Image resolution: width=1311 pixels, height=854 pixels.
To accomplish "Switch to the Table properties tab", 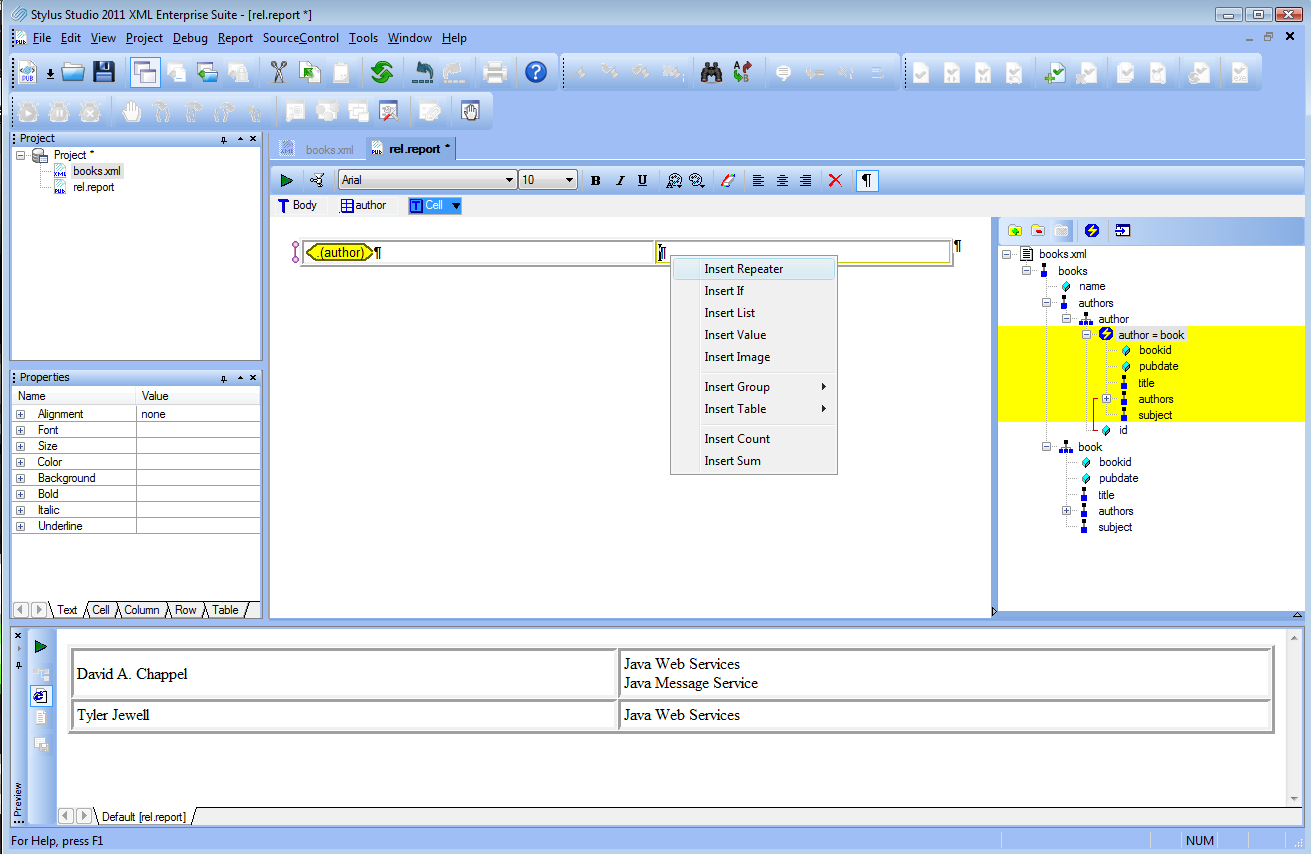I will tap(225, 610).
